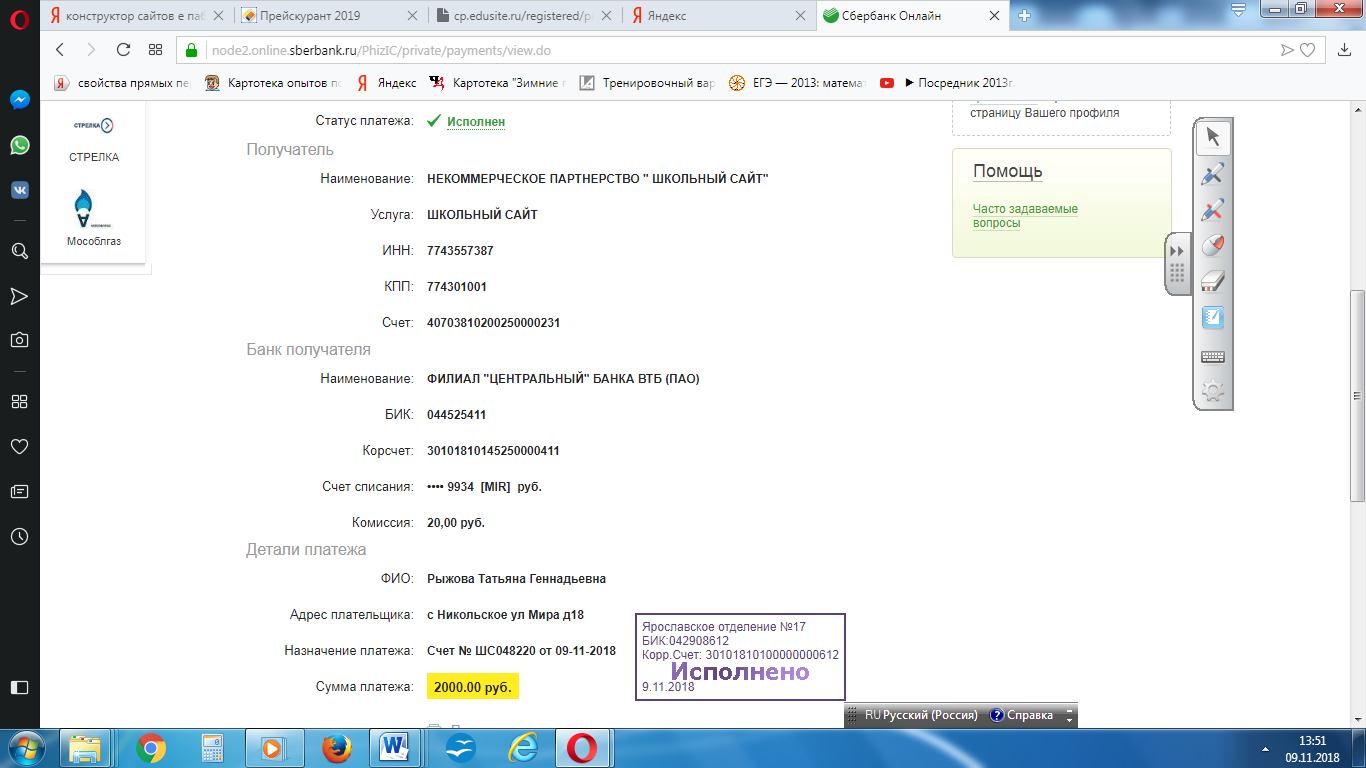The width and height of the screenshot is (1366, 768).
Task: Switch to Яндекс tab
Action: coord(720,16)
